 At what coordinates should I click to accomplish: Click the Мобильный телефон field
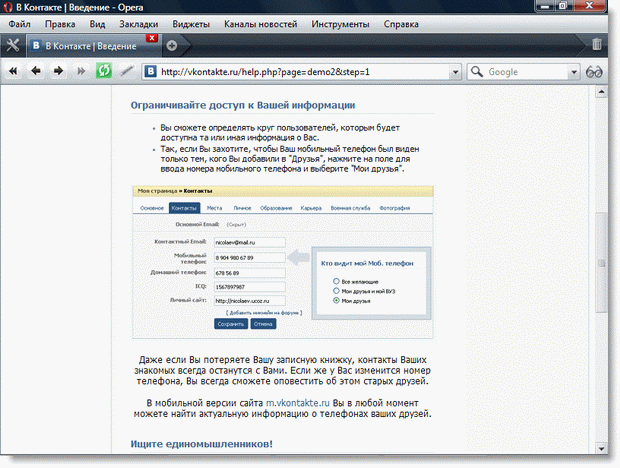pyautogui.click(x=250, y=258)
